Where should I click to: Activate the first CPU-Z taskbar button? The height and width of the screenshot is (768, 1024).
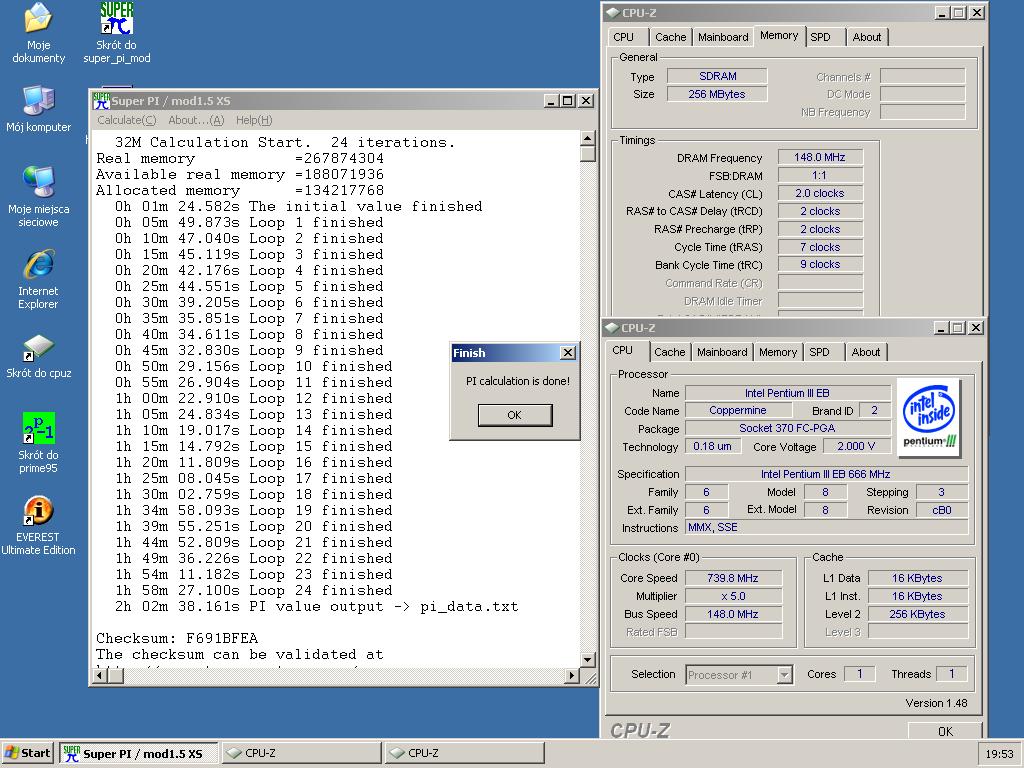[301, 753]
